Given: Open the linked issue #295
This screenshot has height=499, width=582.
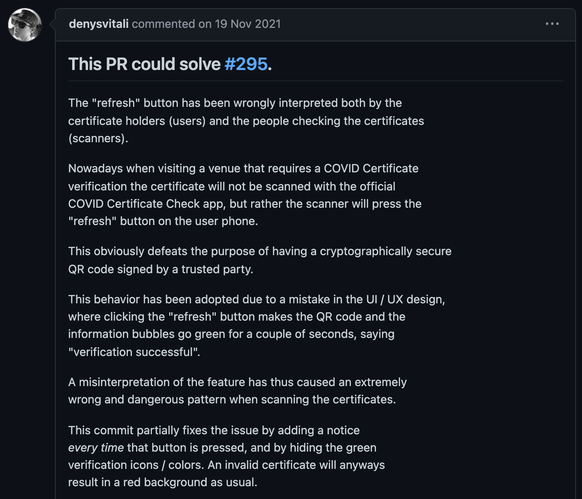Looking at the screenshot, I should [246, 64].
